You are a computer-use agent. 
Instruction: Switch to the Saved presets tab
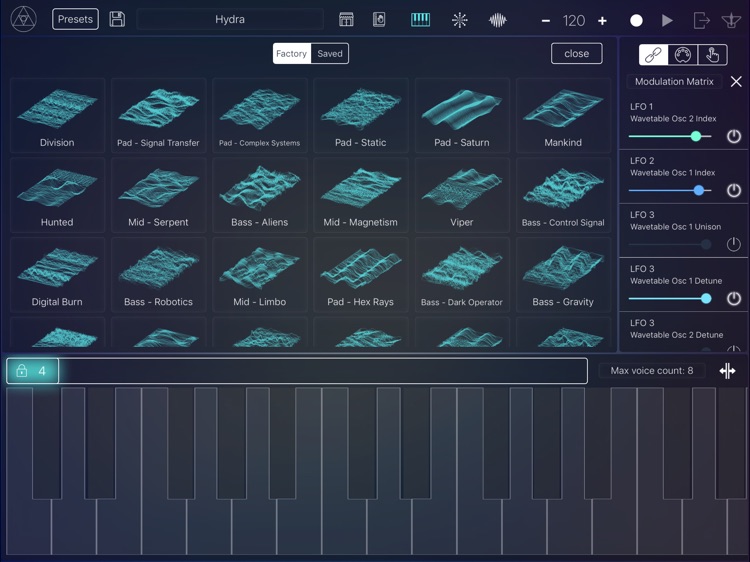(x=330, y=54)
